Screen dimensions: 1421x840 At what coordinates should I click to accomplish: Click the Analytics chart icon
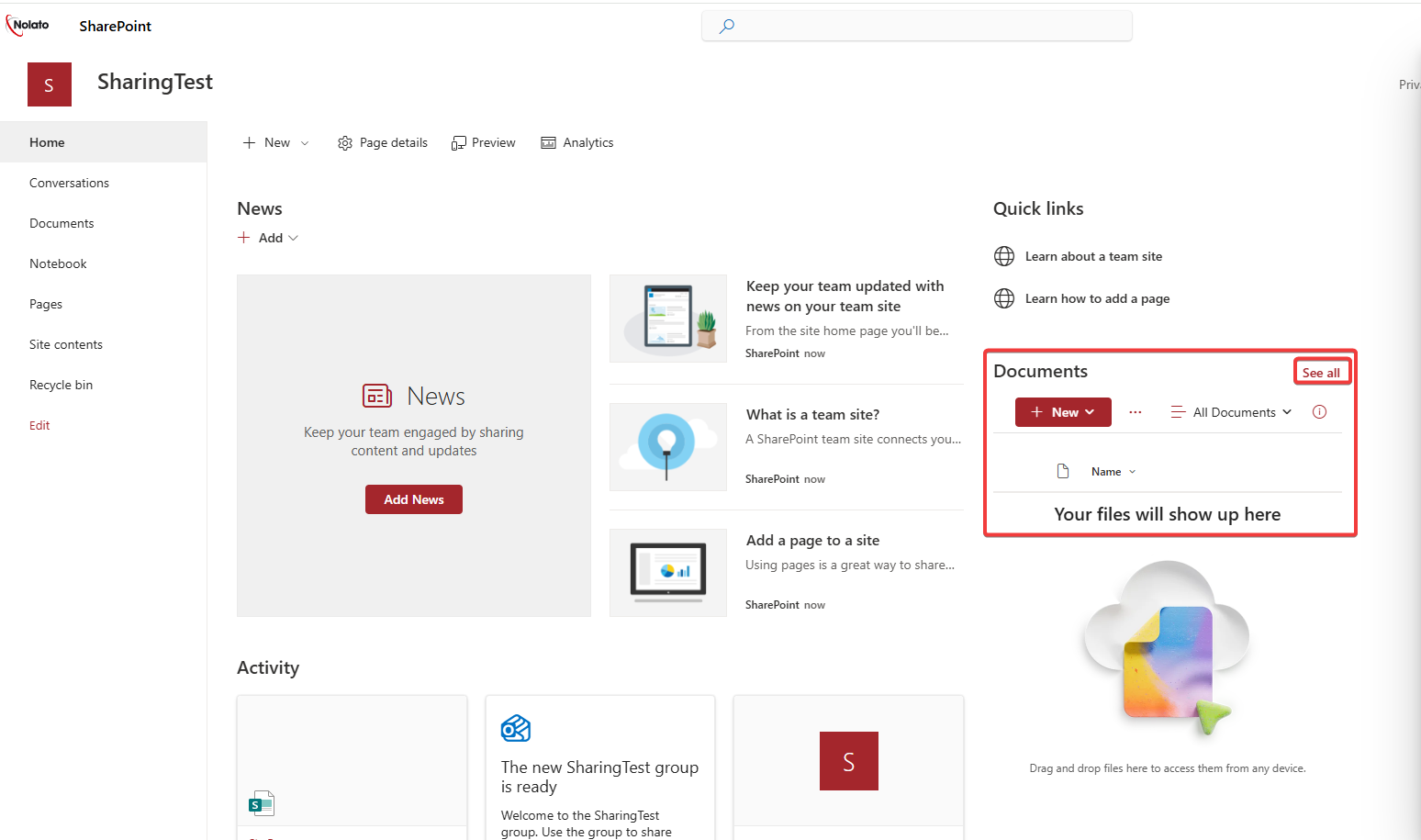point(549,143)
